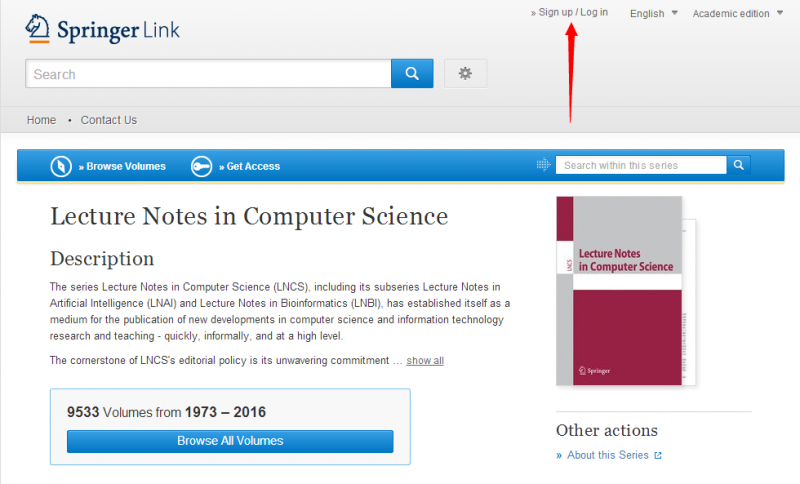This screenshot has height=484, width=800.
Task: Open the Academic edition dropdown
Action: click(737, 13)
